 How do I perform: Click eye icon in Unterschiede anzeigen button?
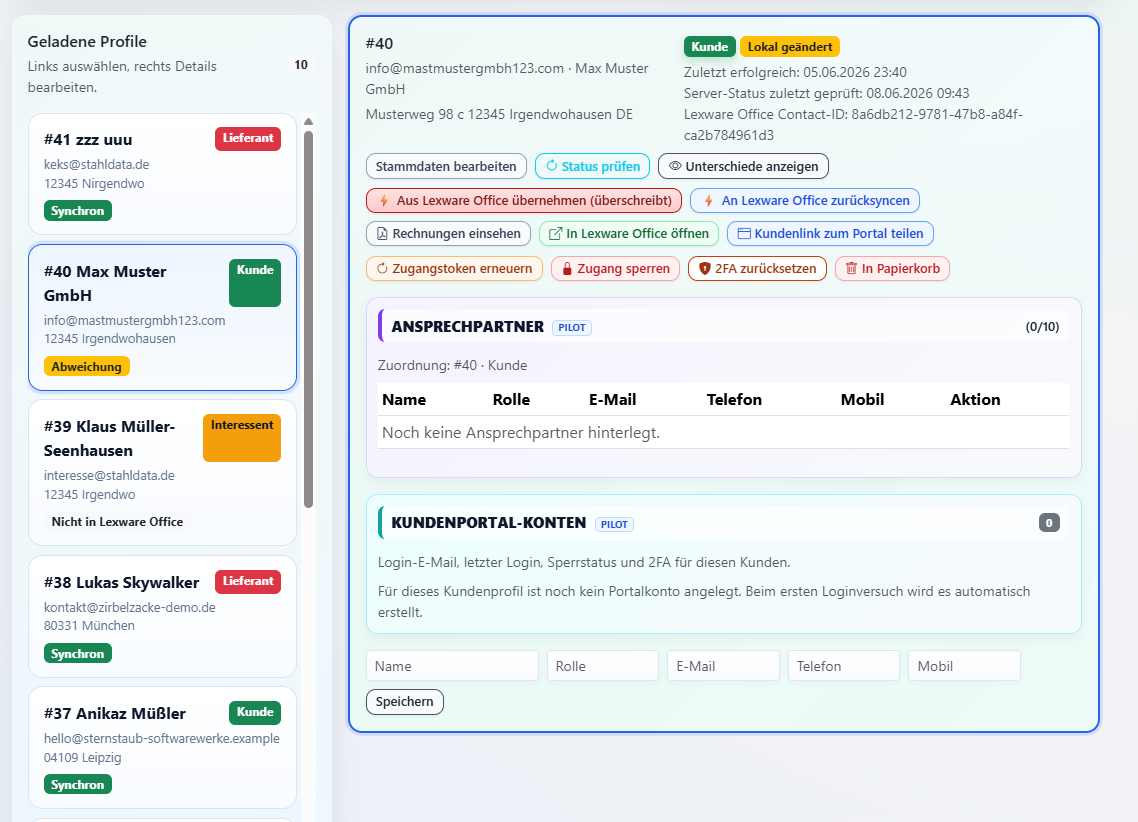[675, 166]
